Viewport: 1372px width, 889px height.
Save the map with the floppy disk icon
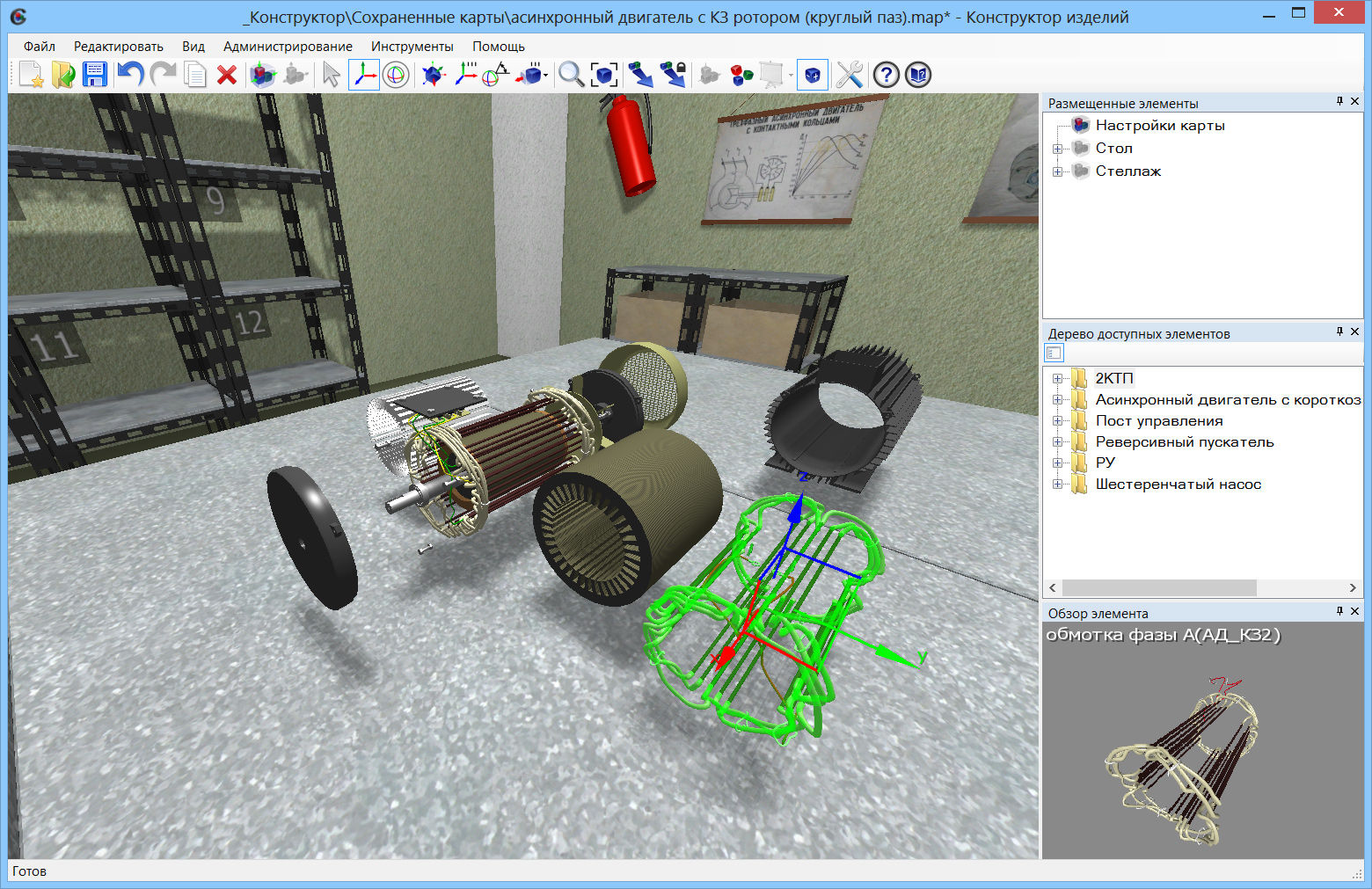[95, 76]
